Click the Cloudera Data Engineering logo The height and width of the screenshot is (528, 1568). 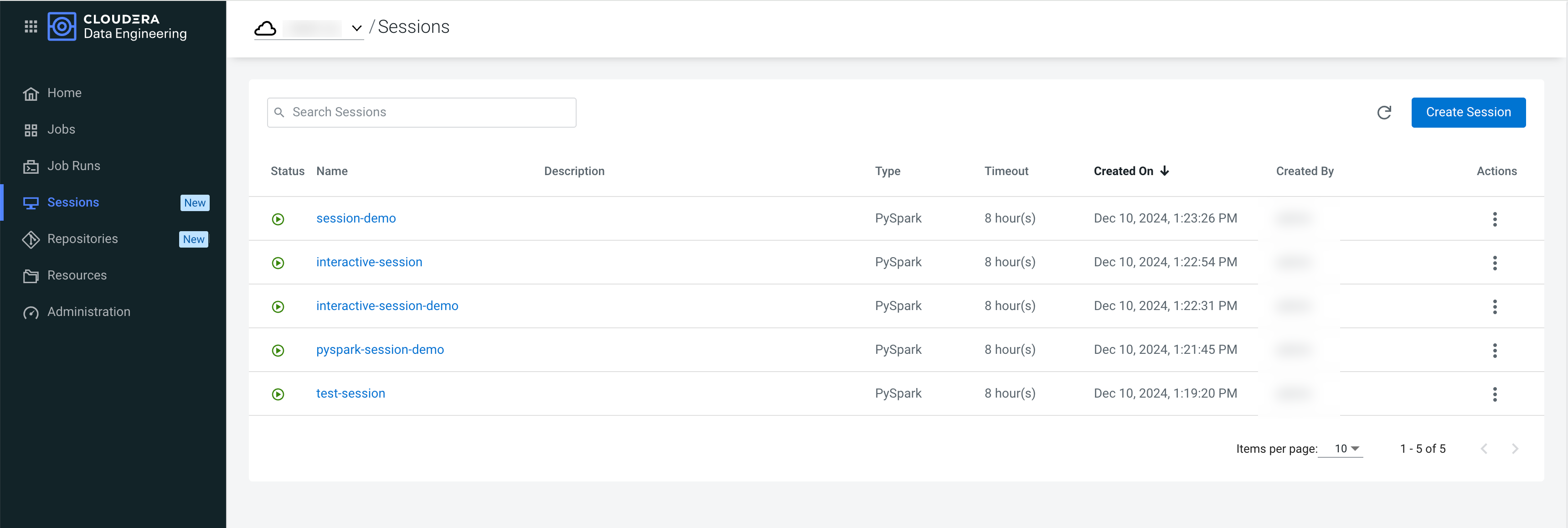[x=62, y=27]
